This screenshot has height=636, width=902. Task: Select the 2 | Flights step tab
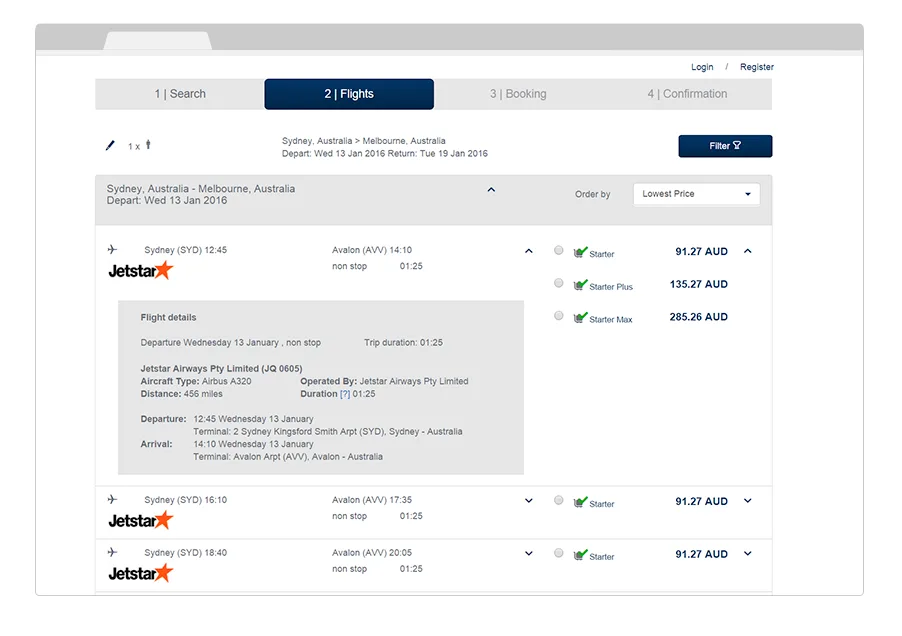[x=349, y=94]
